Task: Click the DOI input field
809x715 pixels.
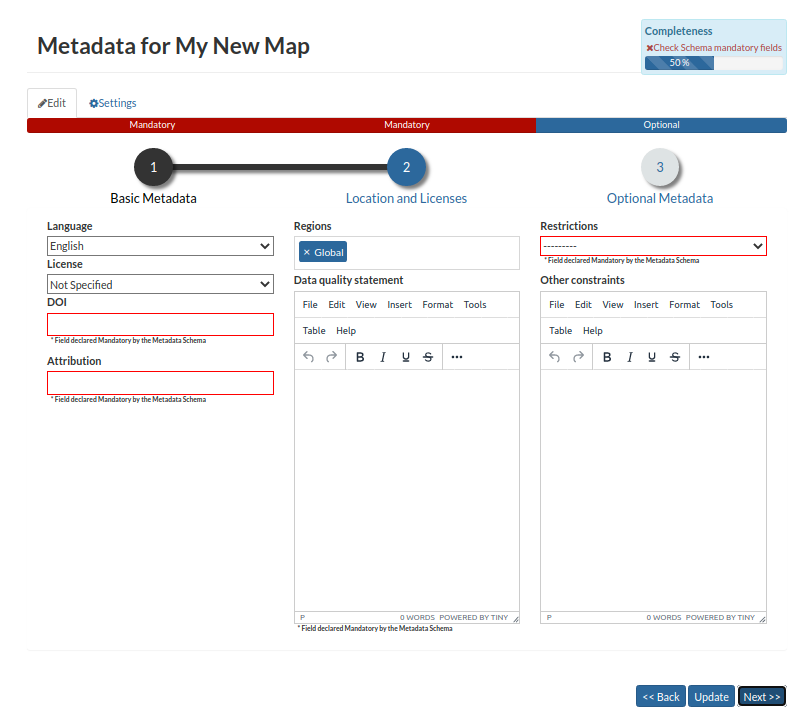Action: coord(160,324)
